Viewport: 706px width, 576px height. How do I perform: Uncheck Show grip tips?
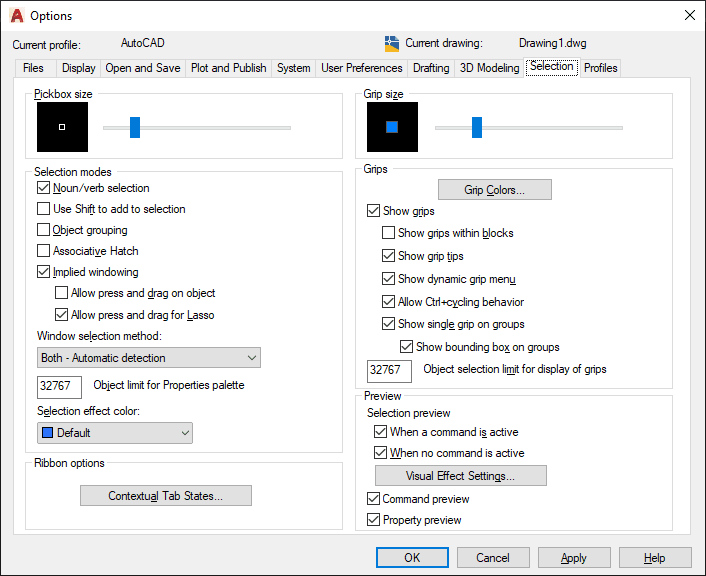[389, 256]
